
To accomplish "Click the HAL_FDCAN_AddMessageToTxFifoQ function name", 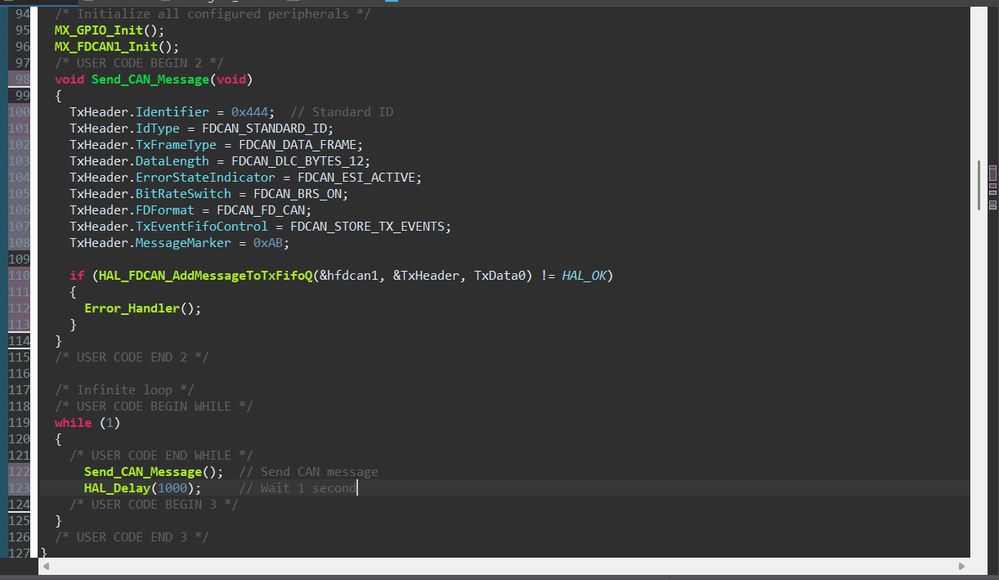I will coord(205,276).
